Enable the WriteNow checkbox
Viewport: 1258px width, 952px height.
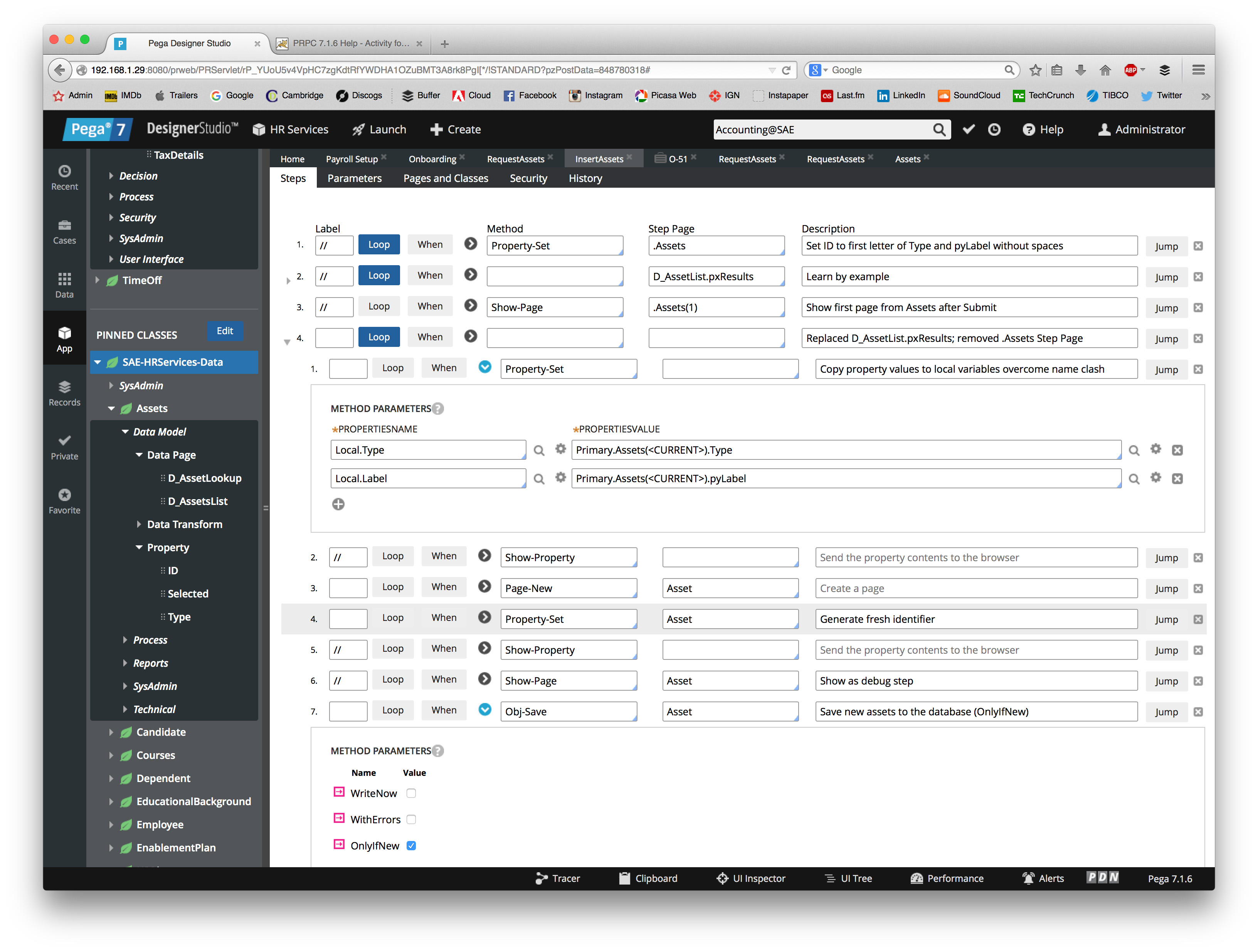(411, 793)
